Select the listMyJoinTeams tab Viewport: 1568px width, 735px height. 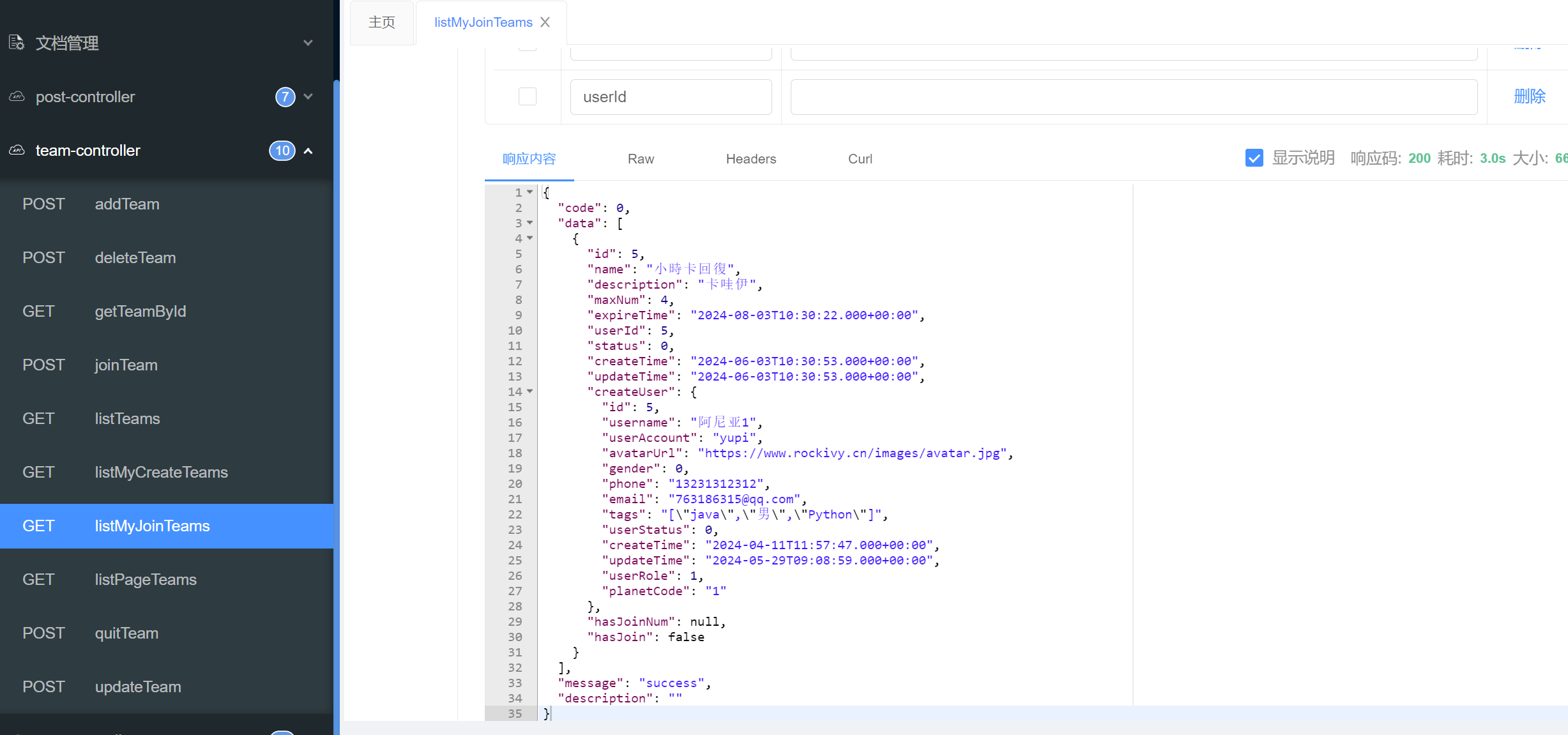click(483, 22)
